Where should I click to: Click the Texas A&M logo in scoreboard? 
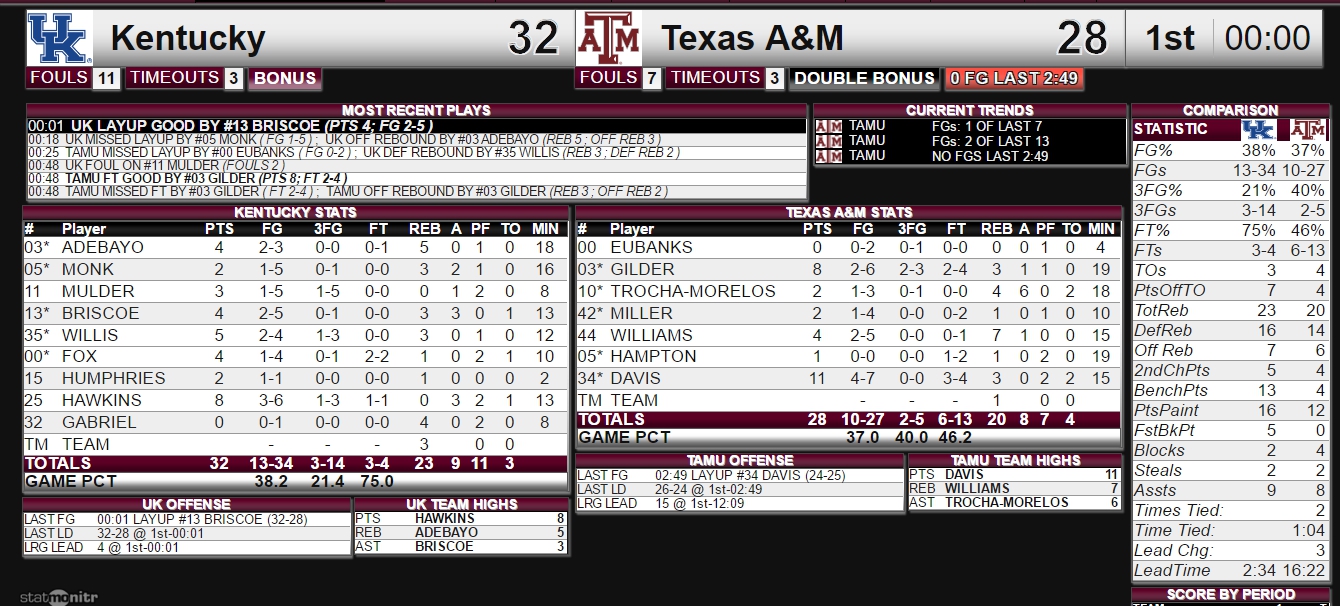[609, 39]
